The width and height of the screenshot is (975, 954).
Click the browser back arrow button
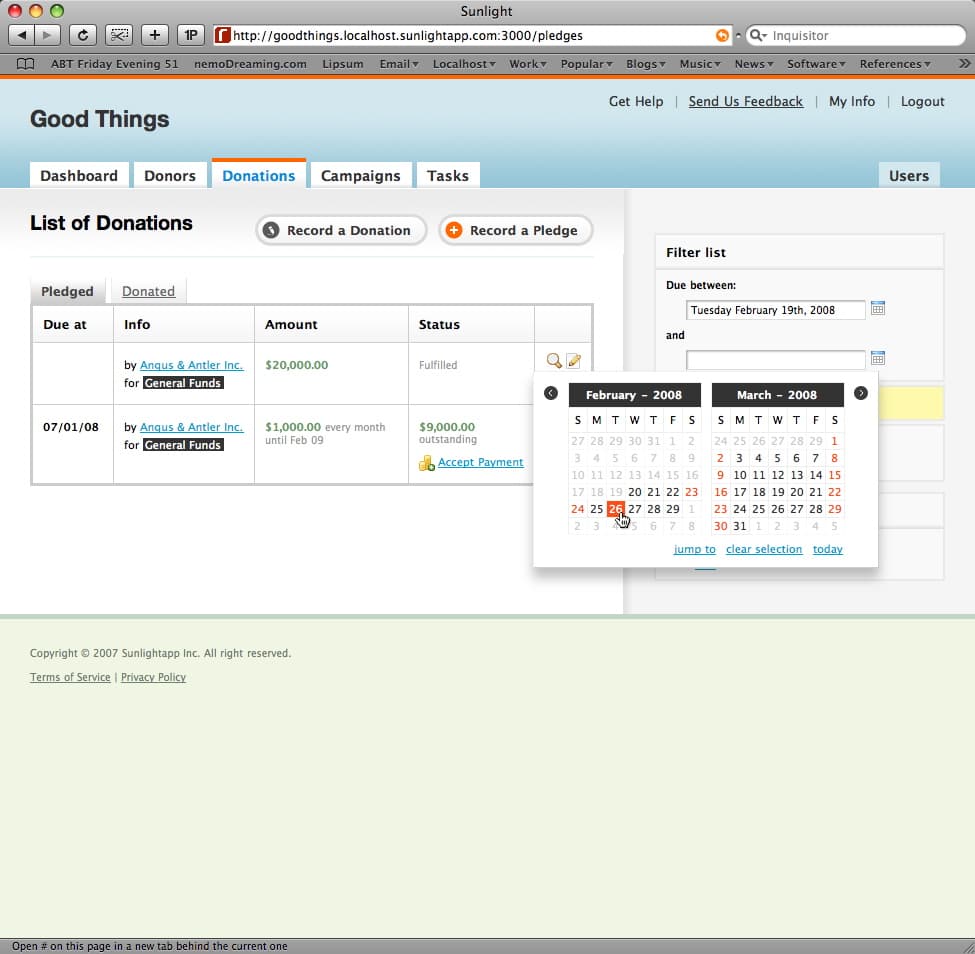click(x=22, y=35)
